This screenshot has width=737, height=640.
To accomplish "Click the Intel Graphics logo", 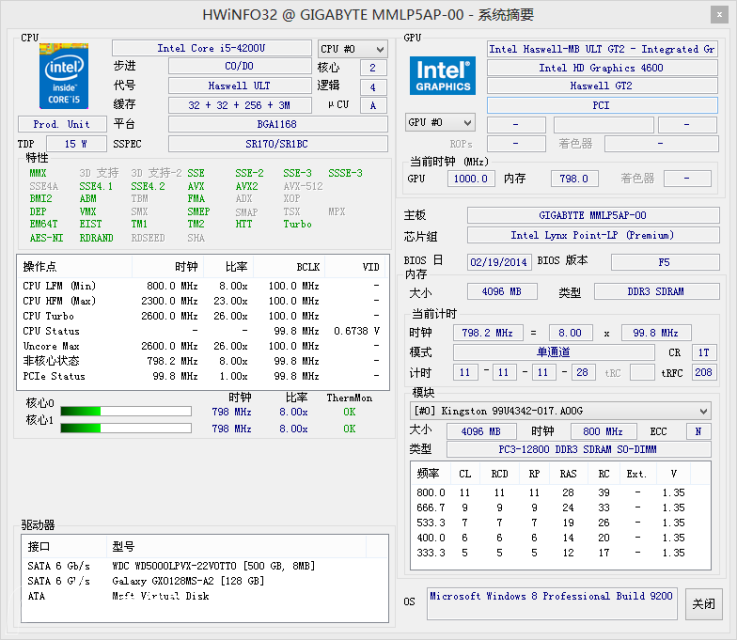I will [x=441, y=76].
